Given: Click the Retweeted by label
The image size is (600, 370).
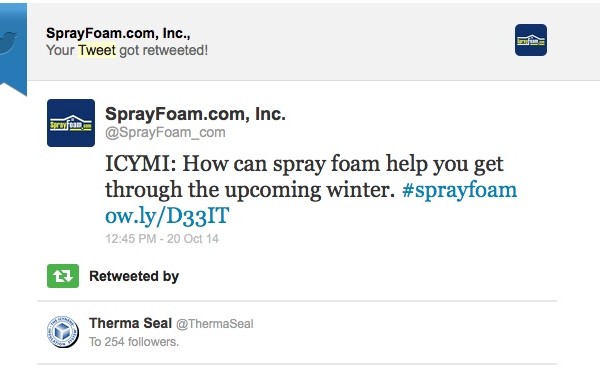Looking at the screenshot, I should (x=134, y=276).
